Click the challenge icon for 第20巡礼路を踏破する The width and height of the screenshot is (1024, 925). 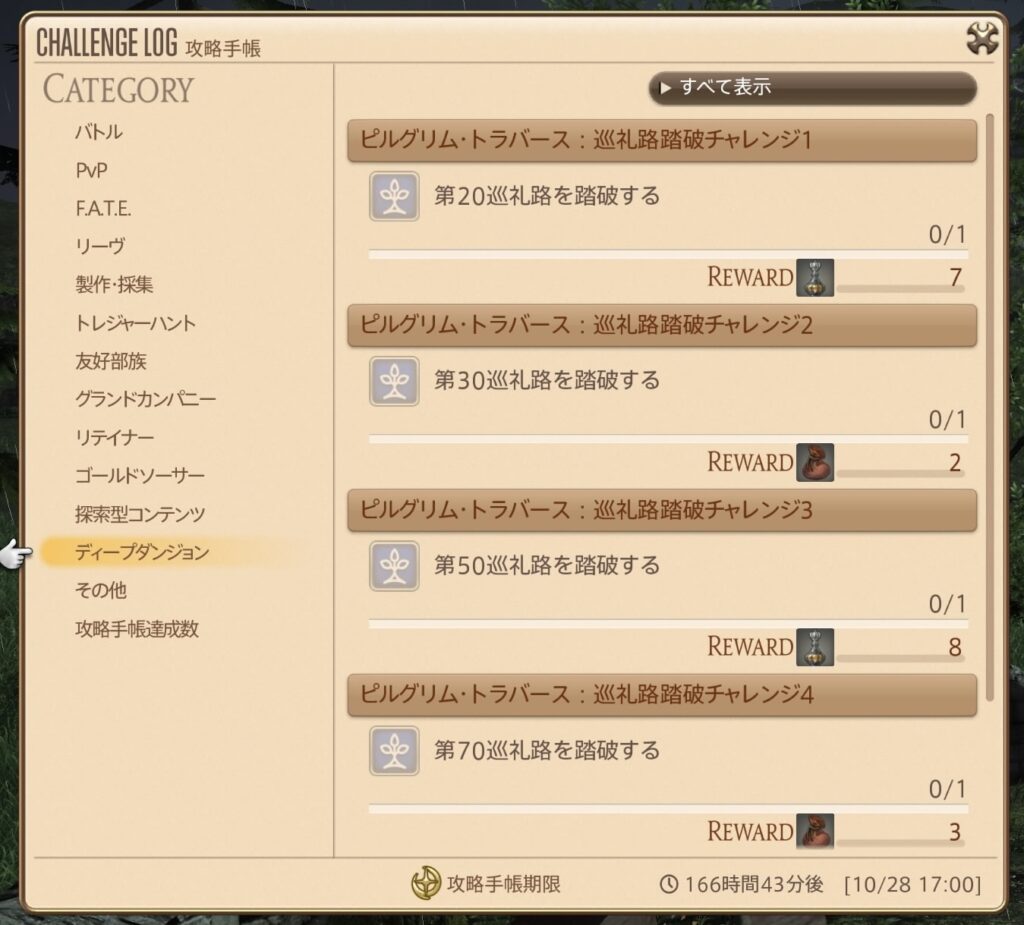tap(394, 196)
